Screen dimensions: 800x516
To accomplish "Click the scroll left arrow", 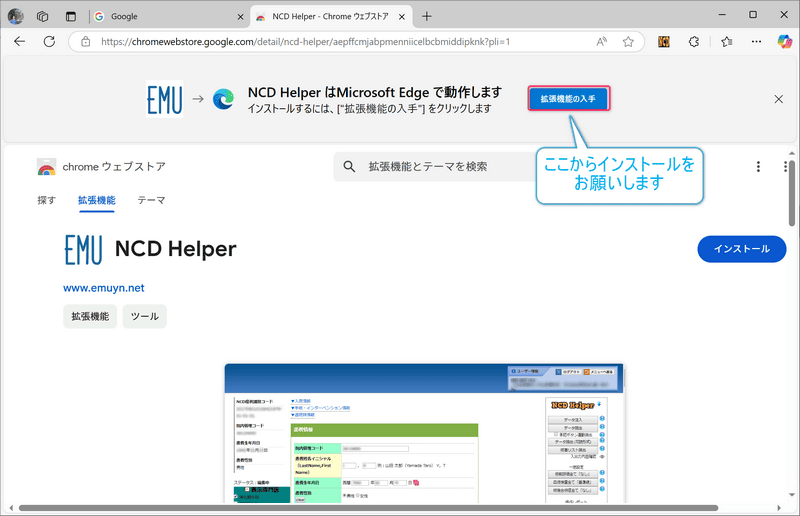I will pos(11,508).
